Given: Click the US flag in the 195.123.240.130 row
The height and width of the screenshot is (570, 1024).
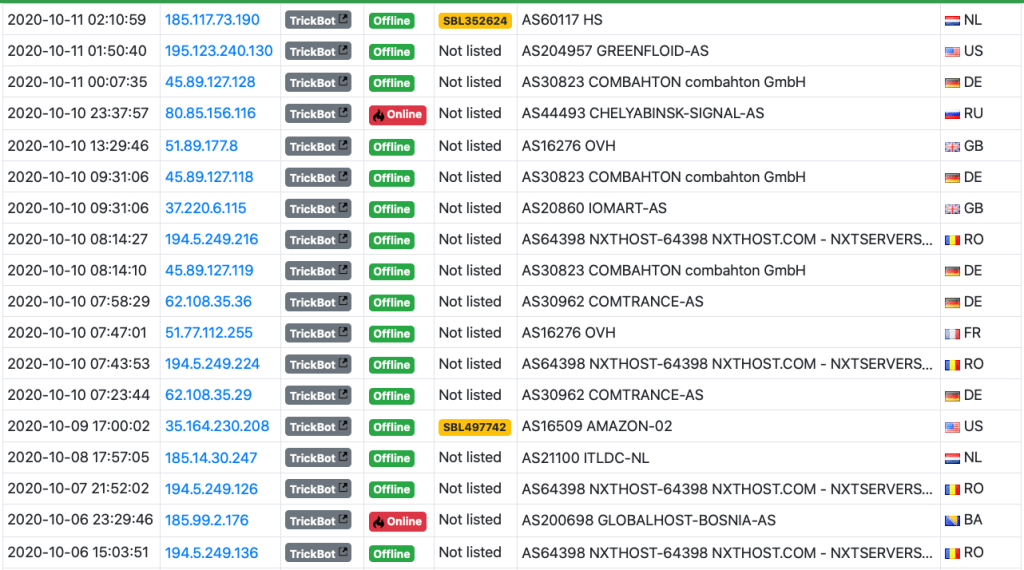Looking at the screenshot, I should (x=952, y=52).
